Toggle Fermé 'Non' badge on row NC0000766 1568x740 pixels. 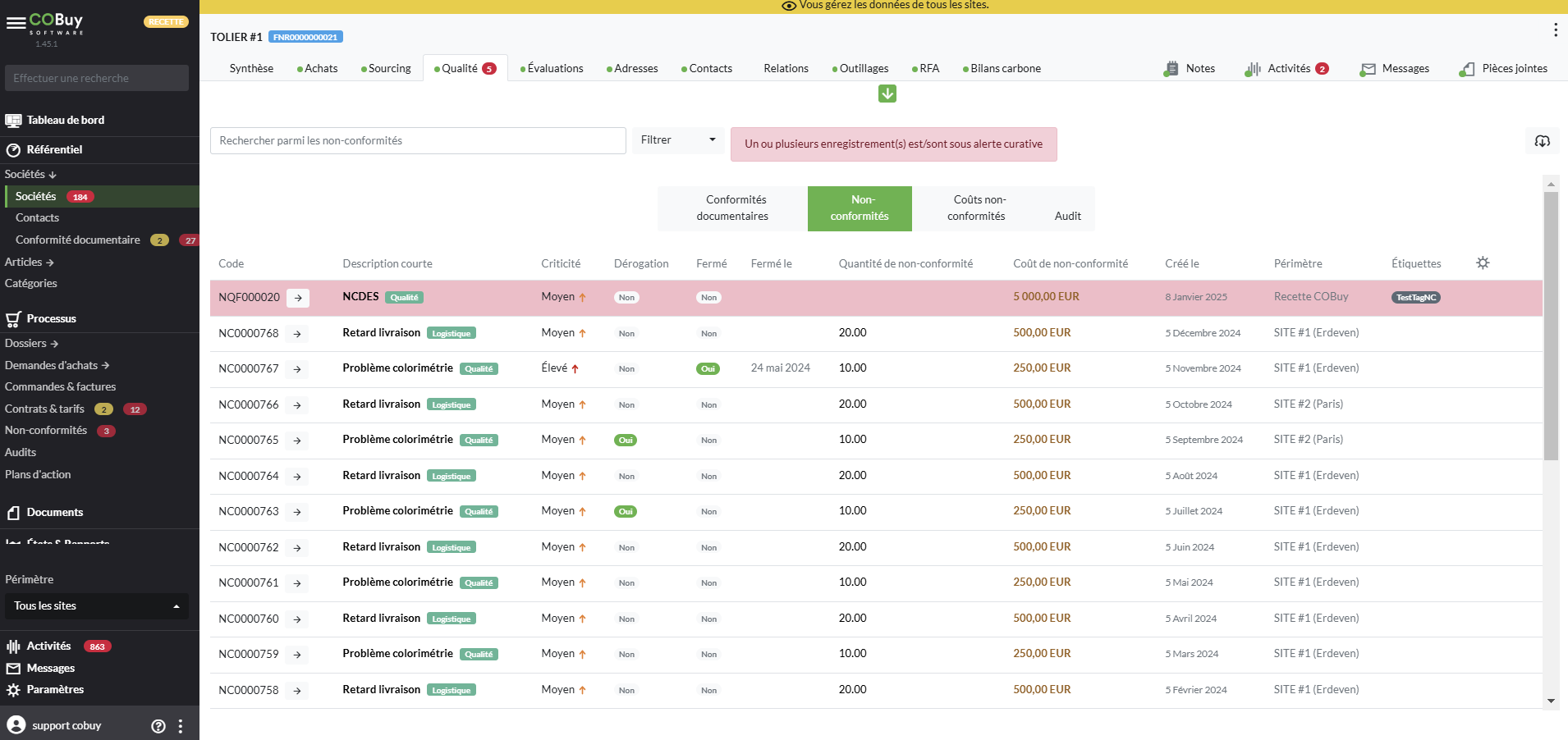point(708,405)
